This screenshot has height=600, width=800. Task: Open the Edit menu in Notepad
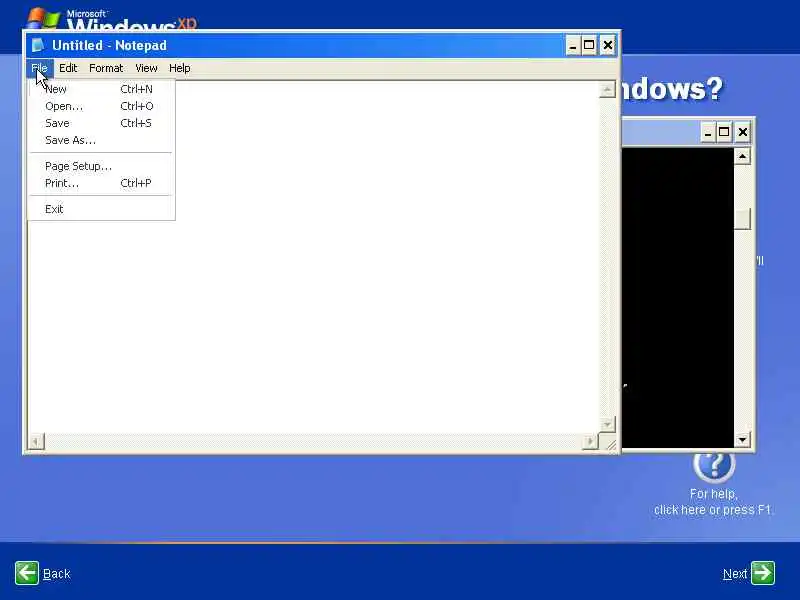tap(68, 68)
